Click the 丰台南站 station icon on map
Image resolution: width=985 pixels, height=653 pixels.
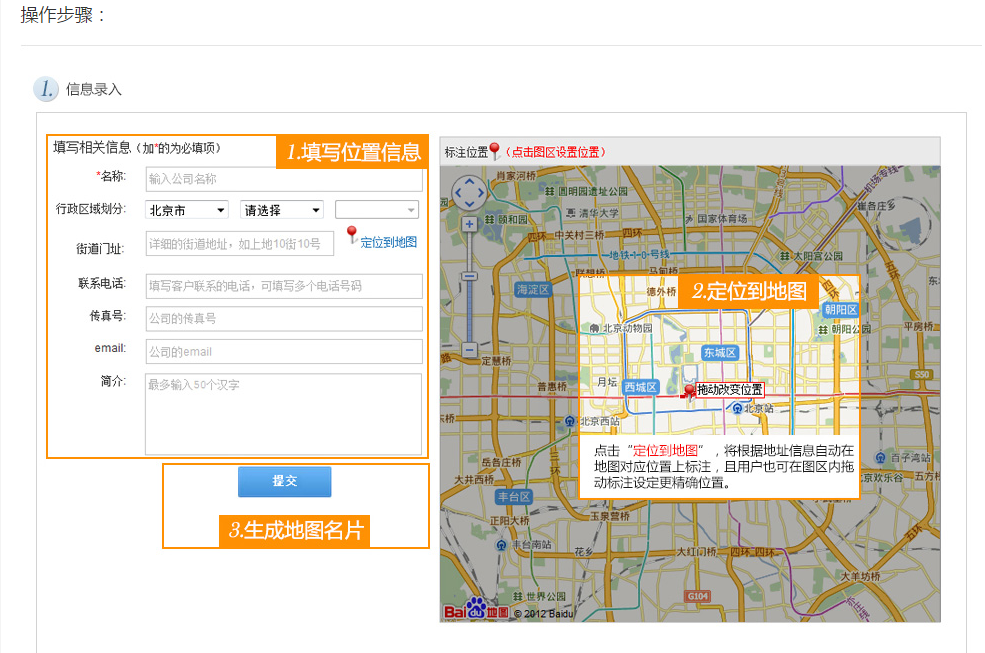point(501,544)
